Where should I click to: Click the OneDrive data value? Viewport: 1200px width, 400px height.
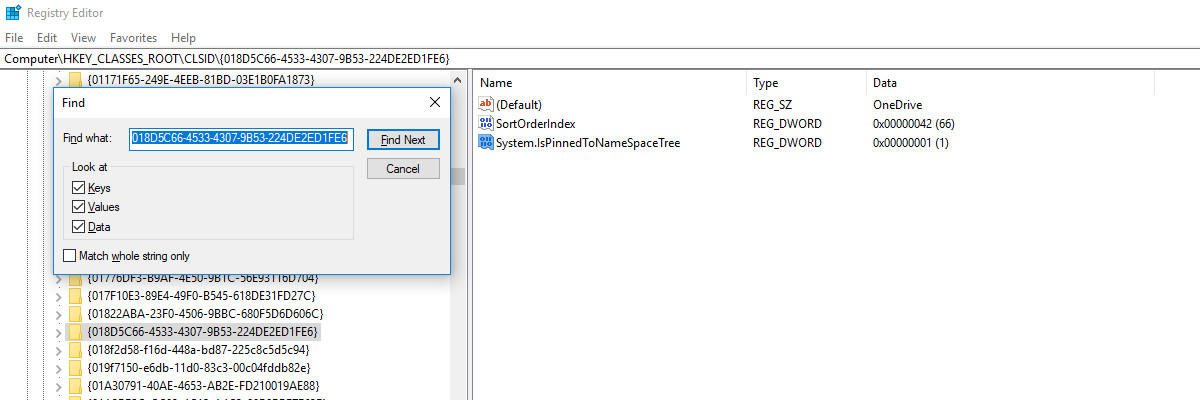click(x=897, y=104)
